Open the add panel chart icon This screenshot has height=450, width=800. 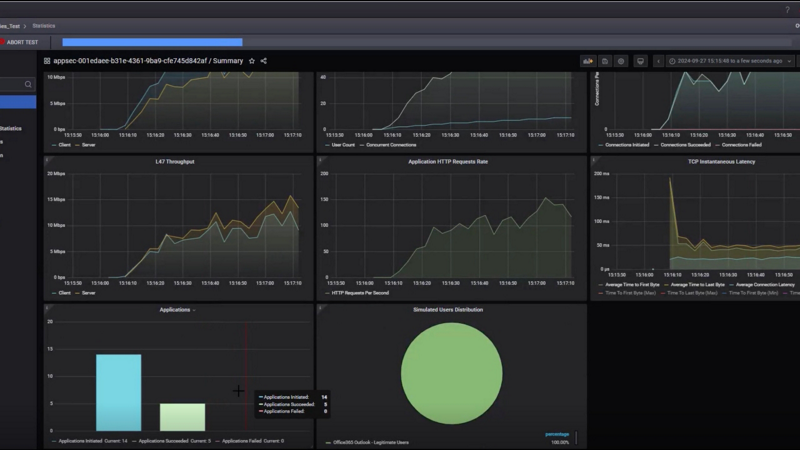tap(588, 61)
